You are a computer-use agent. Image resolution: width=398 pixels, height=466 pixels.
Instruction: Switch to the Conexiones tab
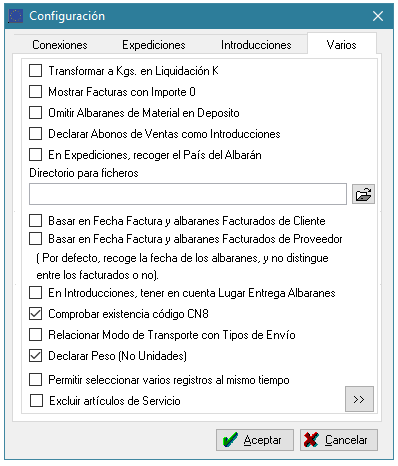coord(60,45)
